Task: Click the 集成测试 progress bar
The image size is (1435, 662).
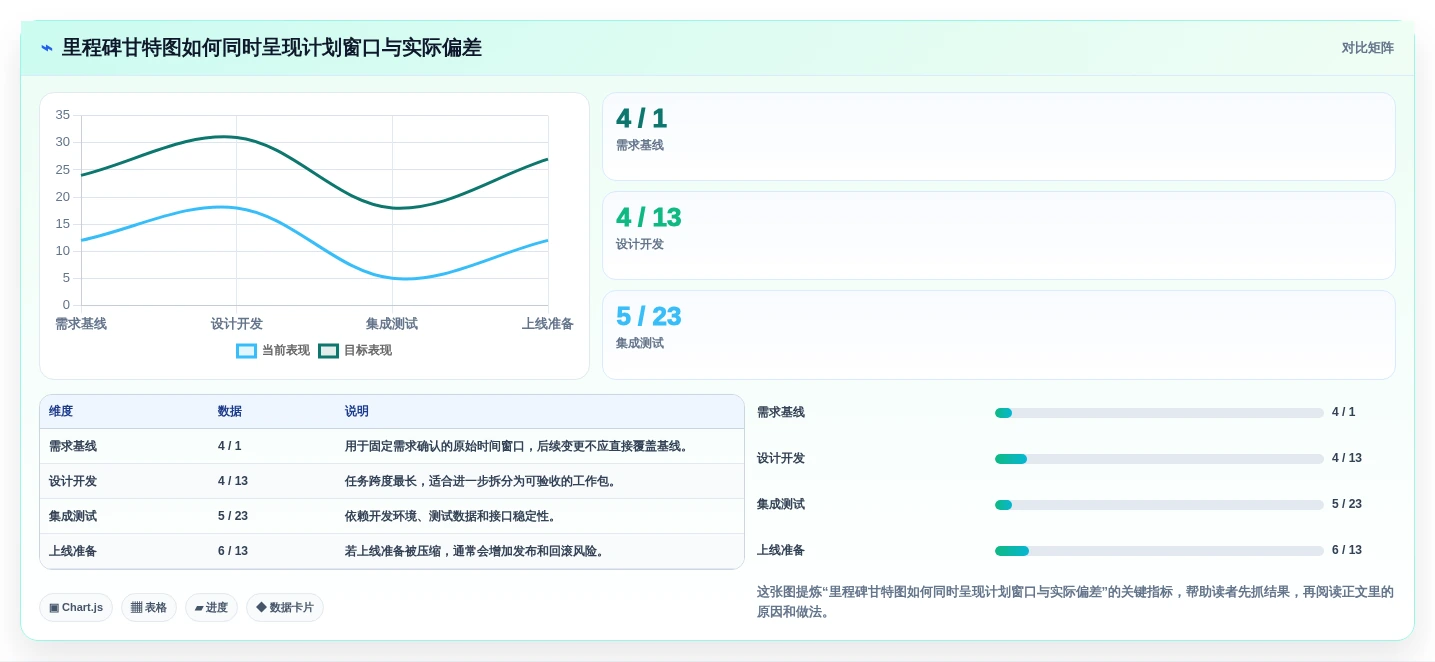Action: click(x=1159, y=505)
